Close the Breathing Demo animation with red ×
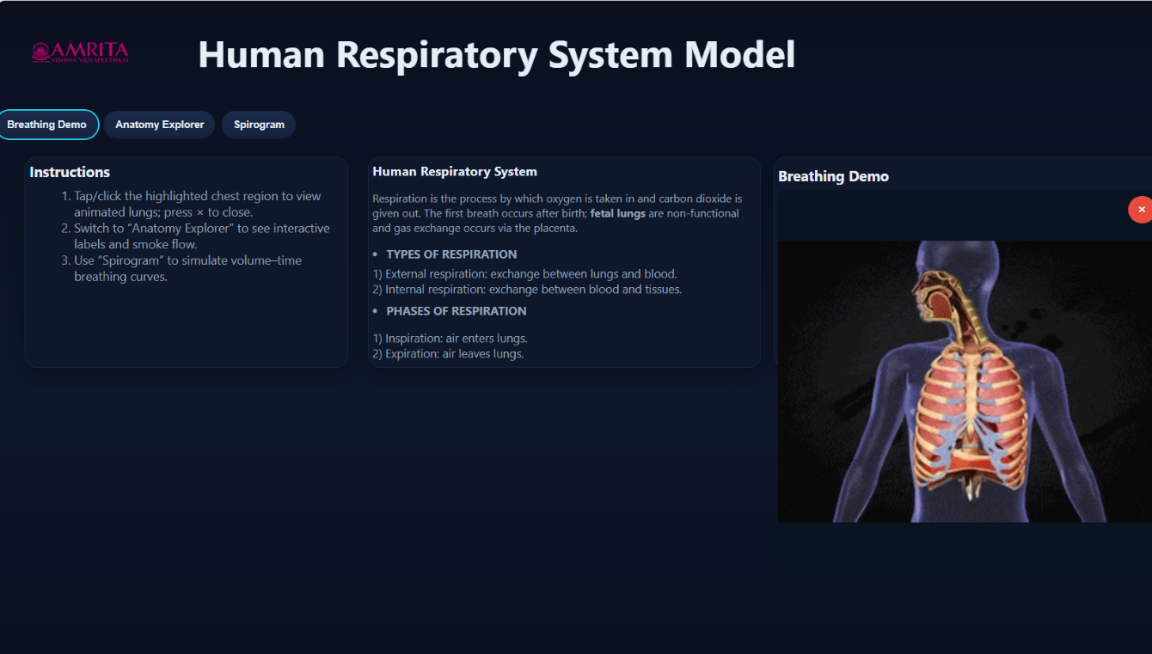 pos(1140,209)
